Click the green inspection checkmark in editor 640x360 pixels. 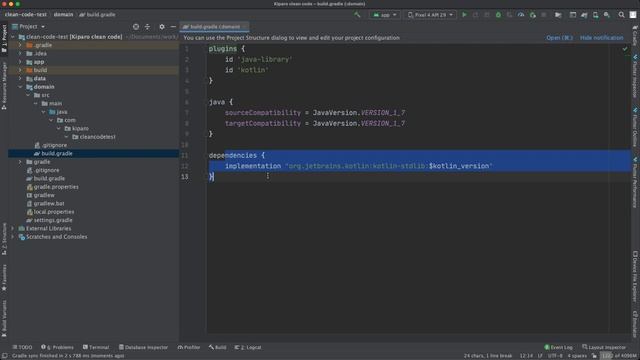[x=624, y=49]
